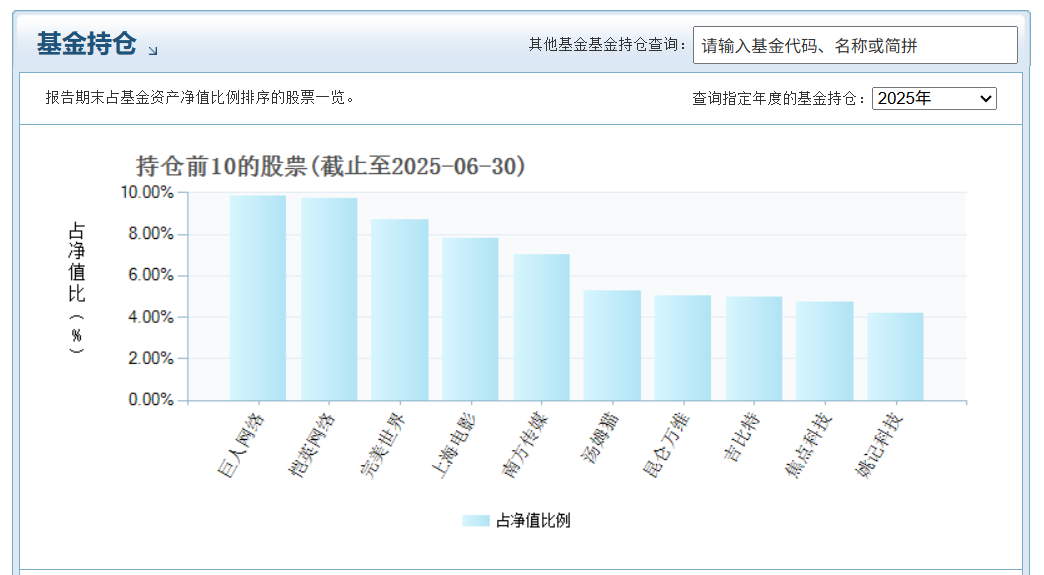Select the 焦点科技 bar in chart

point(824,351)
